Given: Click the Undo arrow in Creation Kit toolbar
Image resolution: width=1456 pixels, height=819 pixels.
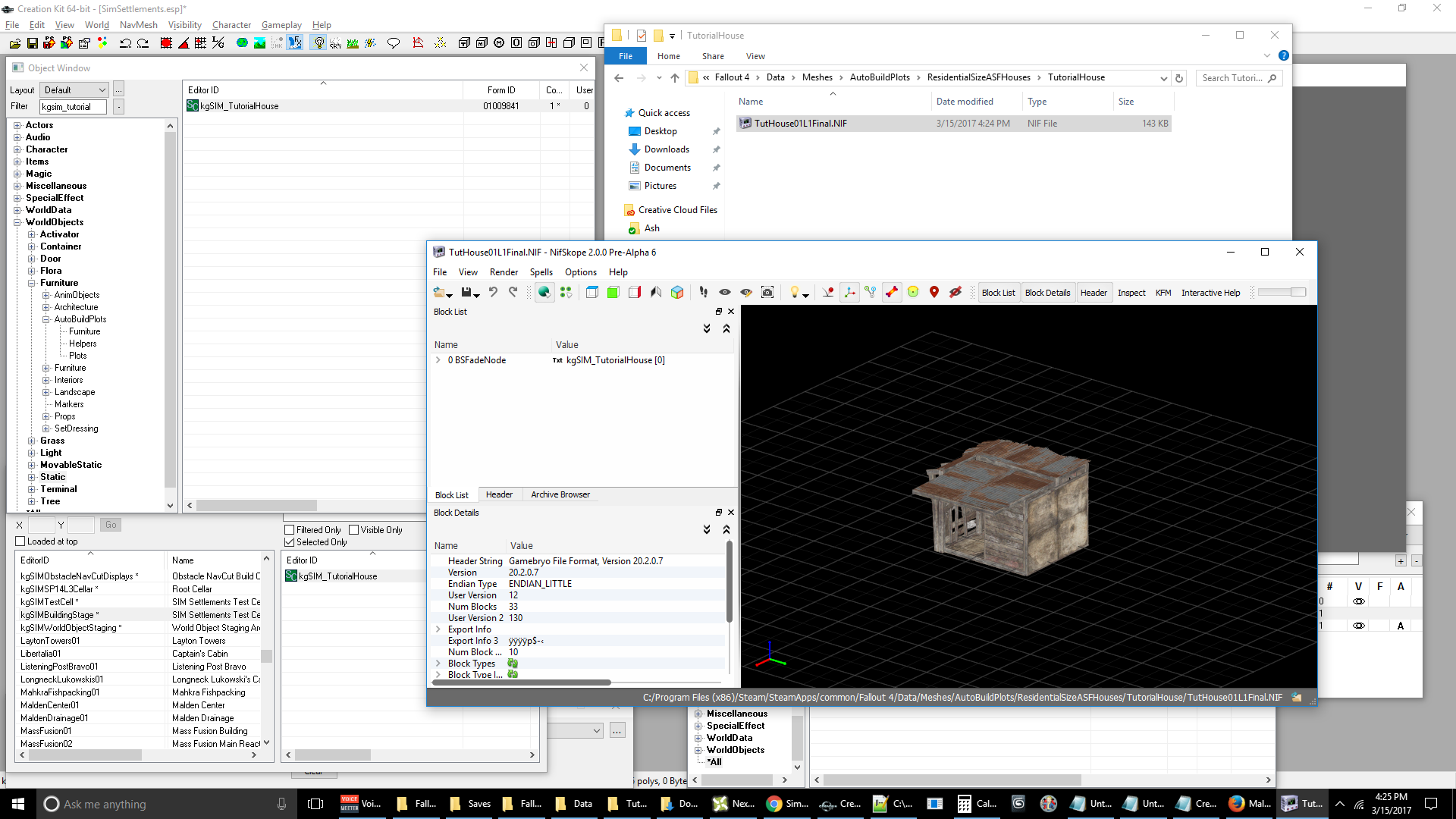Looking at the screenshot, I should click(125, 43).
